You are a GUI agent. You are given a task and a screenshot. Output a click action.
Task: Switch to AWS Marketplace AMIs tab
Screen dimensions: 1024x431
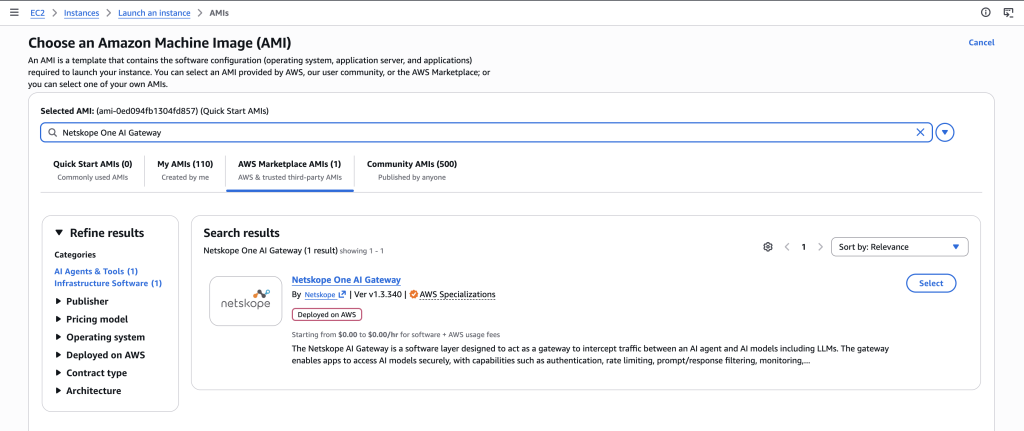(x=289, y=170)
